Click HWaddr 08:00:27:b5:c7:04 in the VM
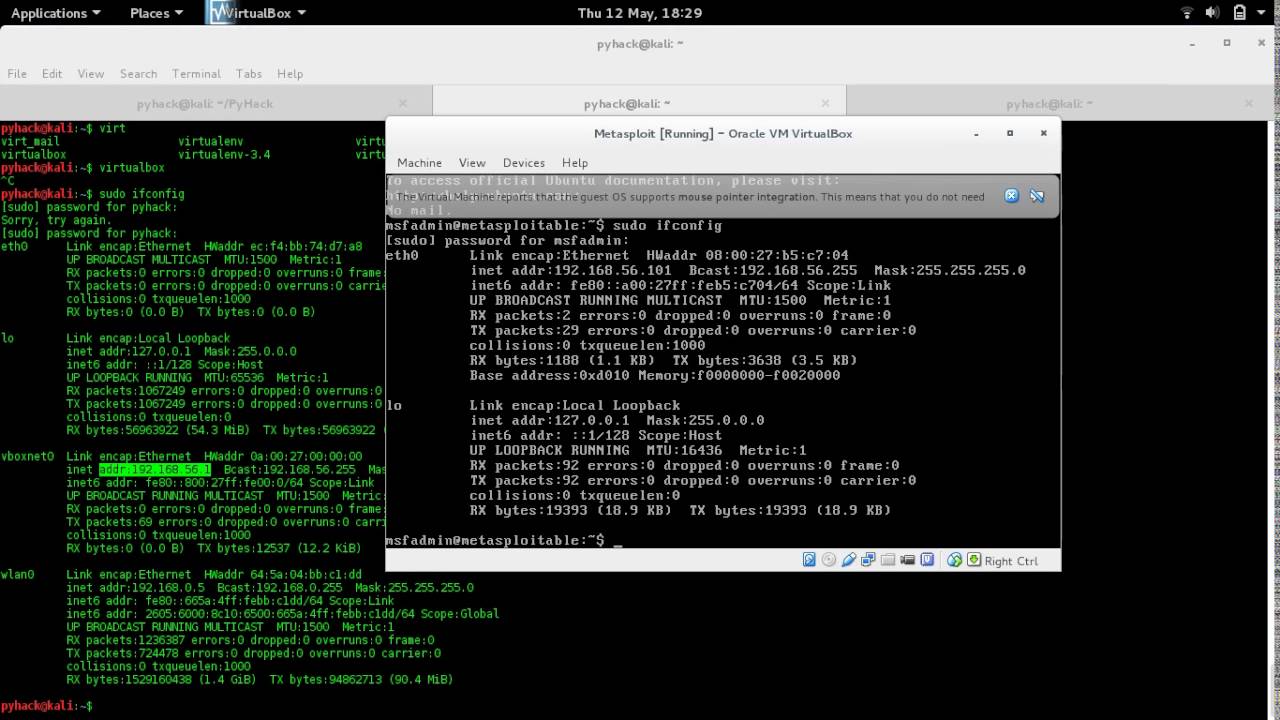Viewport: 1280px width, 720px height. [x=747, y=255]
